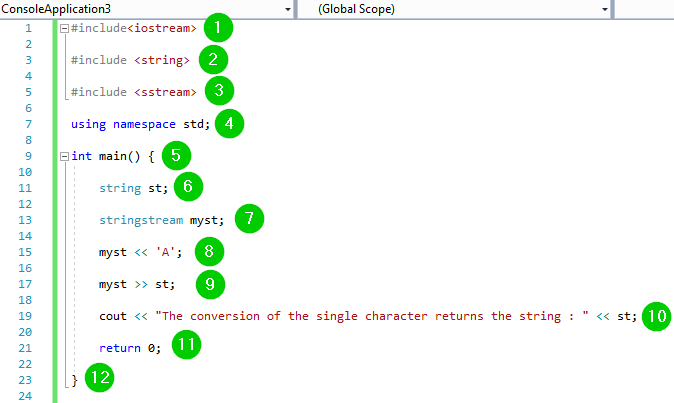674x403 pixels.
Task: Click the green badge numbered 1
Action: [x=218, y=27]
